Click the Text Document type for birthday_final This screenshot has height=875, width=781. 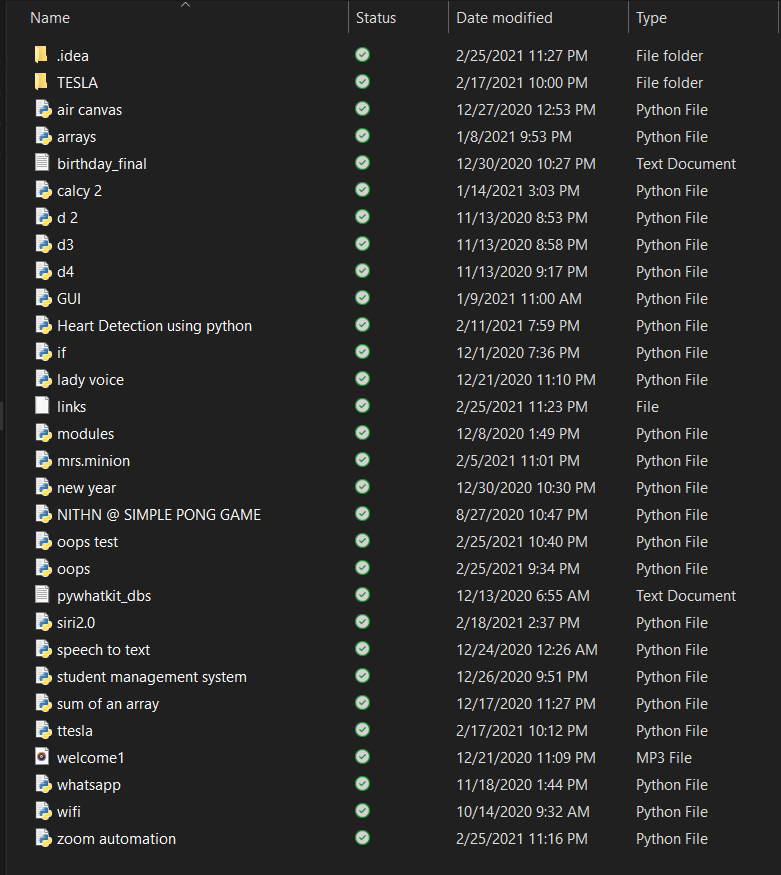click(x=686, y=164)
